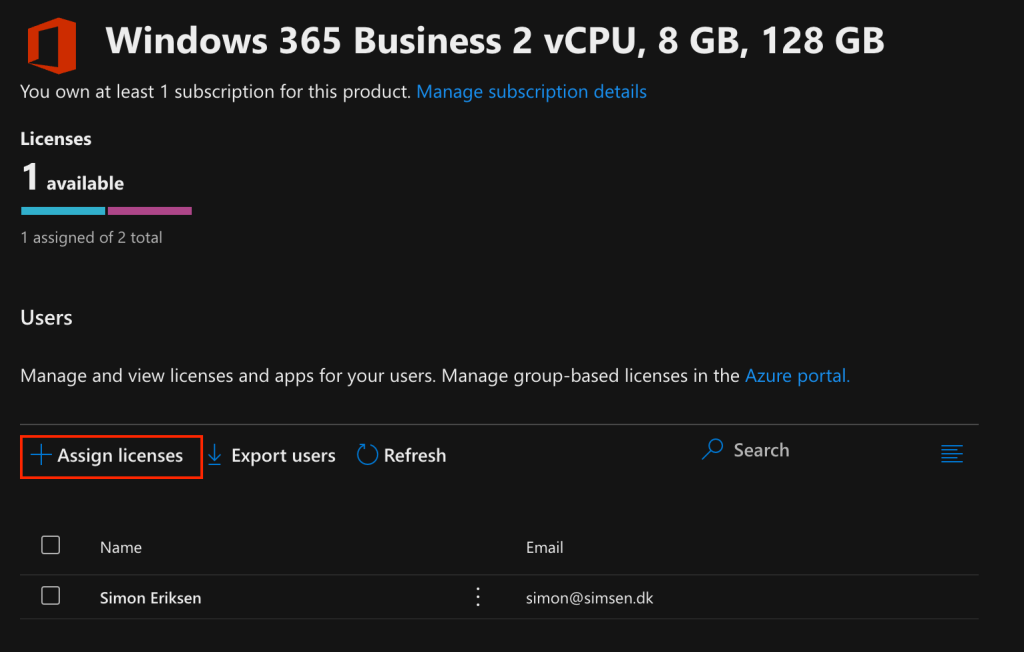This screenshot has width=1024, height=652.
Task: Follow the Azure portal link
Action: coord(797,377)
